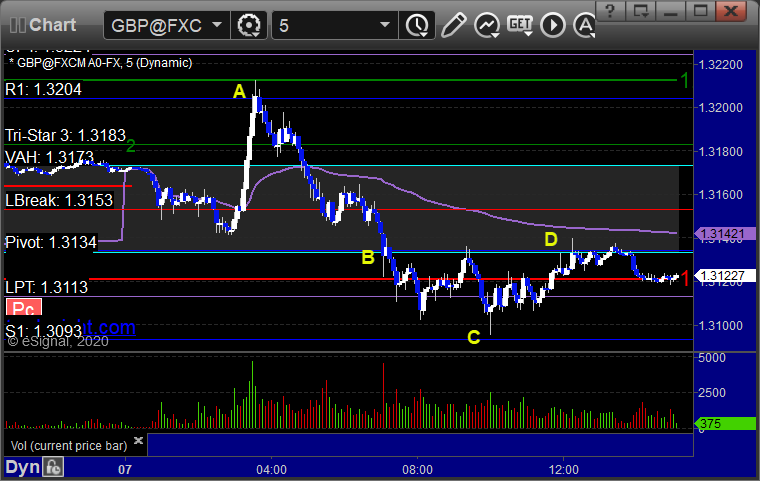Close the Vol study panel with X

(138, 440)
